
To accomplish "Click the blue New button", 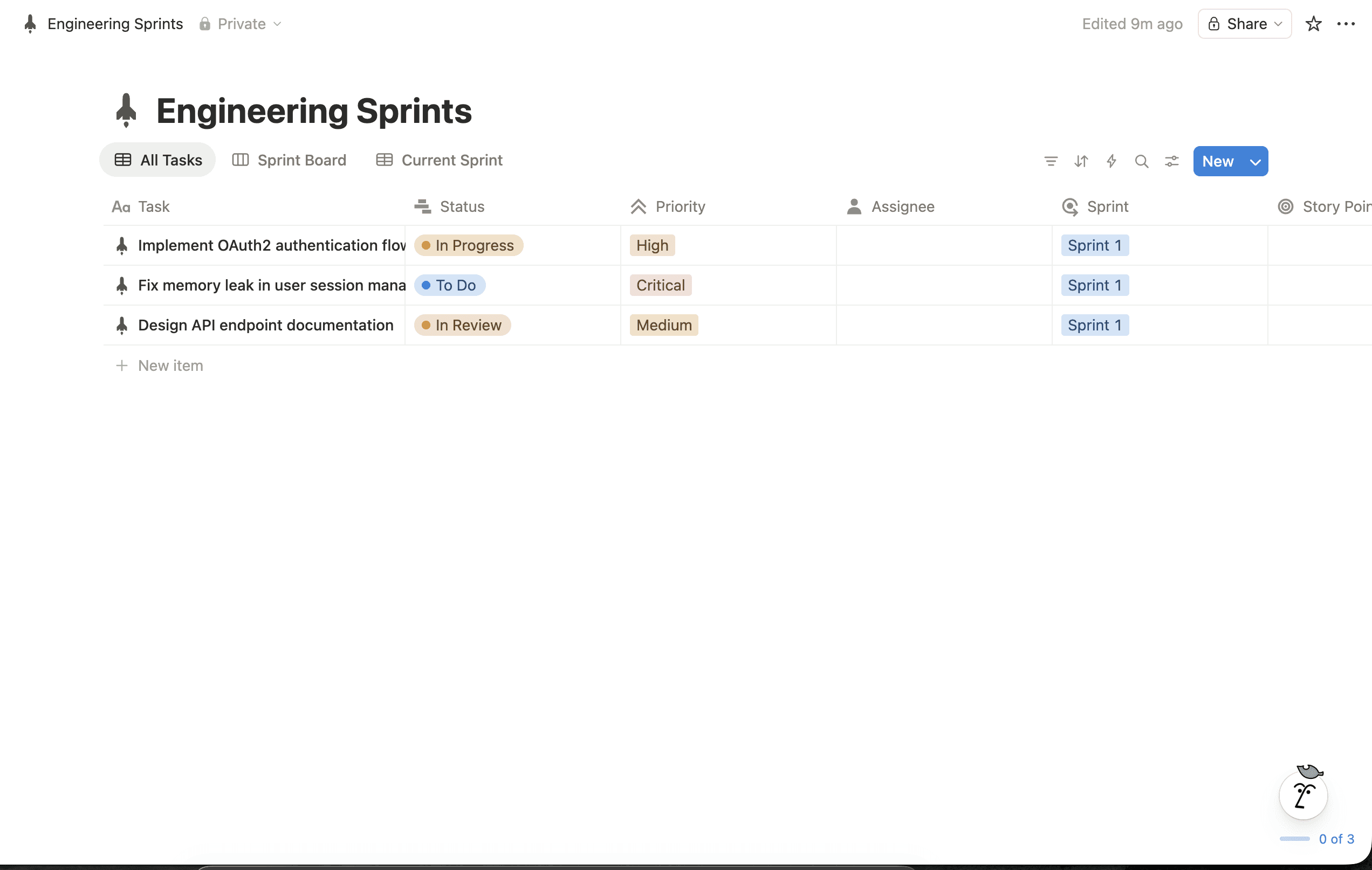I will (x=1218, y=162).
